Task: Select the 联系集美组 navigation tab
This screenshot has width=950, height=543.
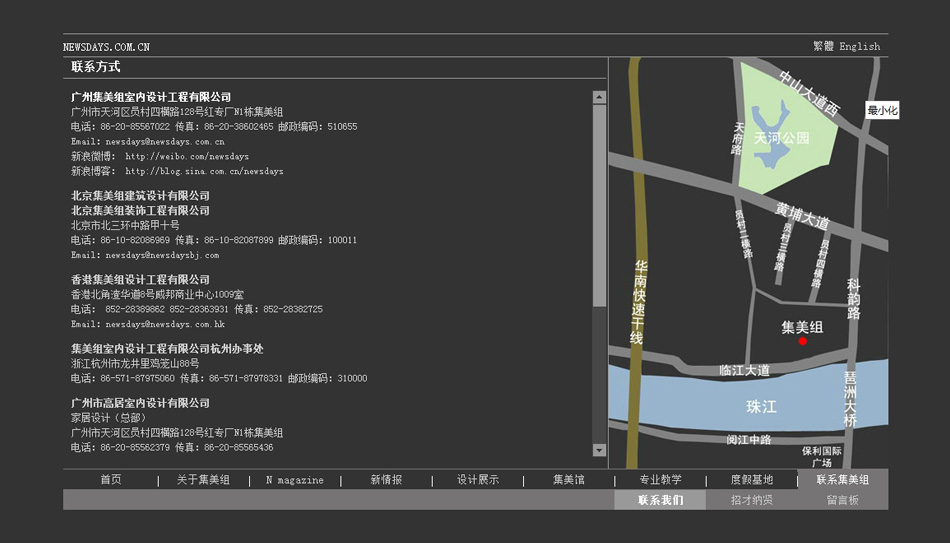Action: click(842, 480)
